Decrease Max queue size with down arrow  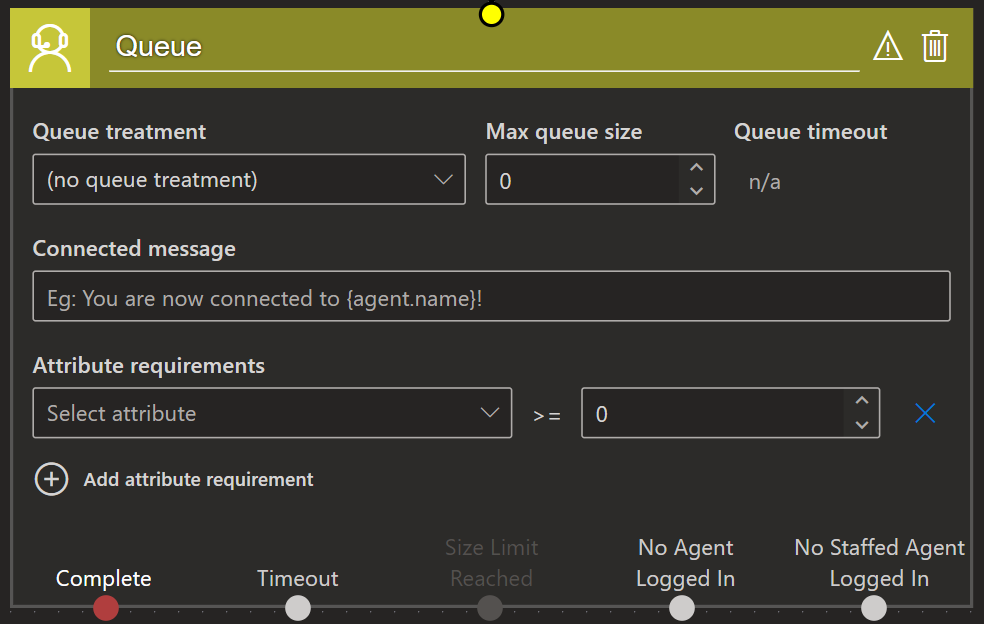(697, 191)
